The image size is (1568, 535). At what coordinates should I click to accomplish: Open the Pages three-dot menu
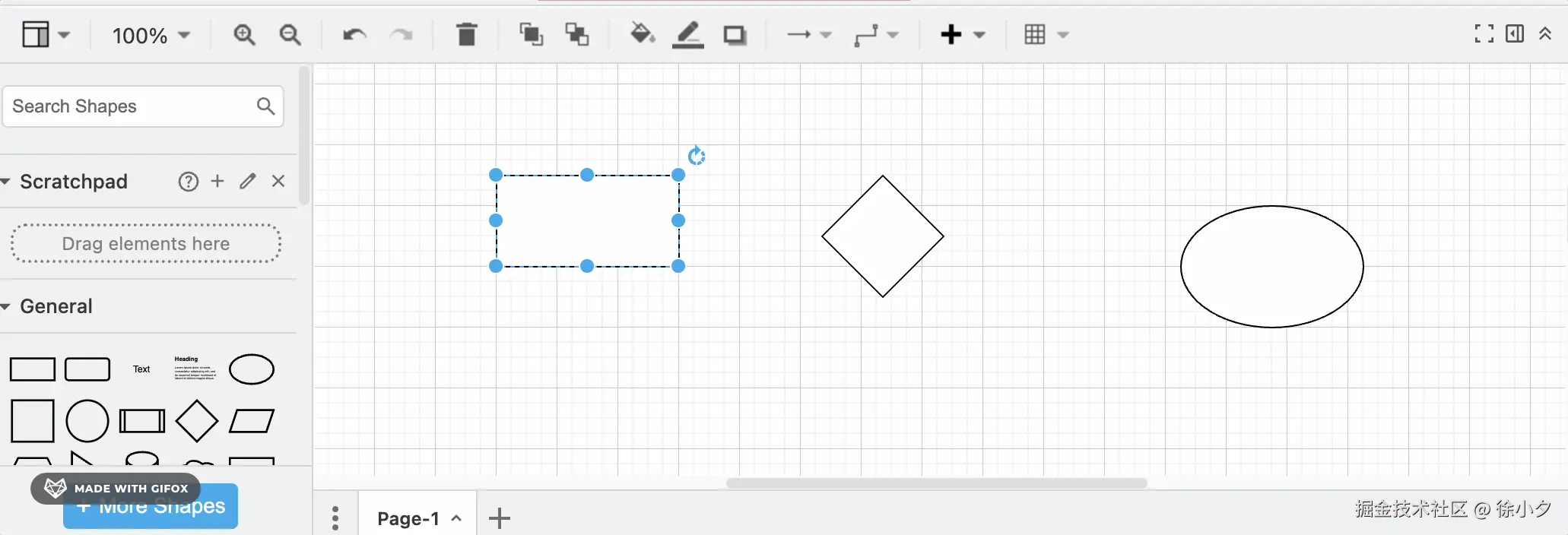(x=335, y=518)
